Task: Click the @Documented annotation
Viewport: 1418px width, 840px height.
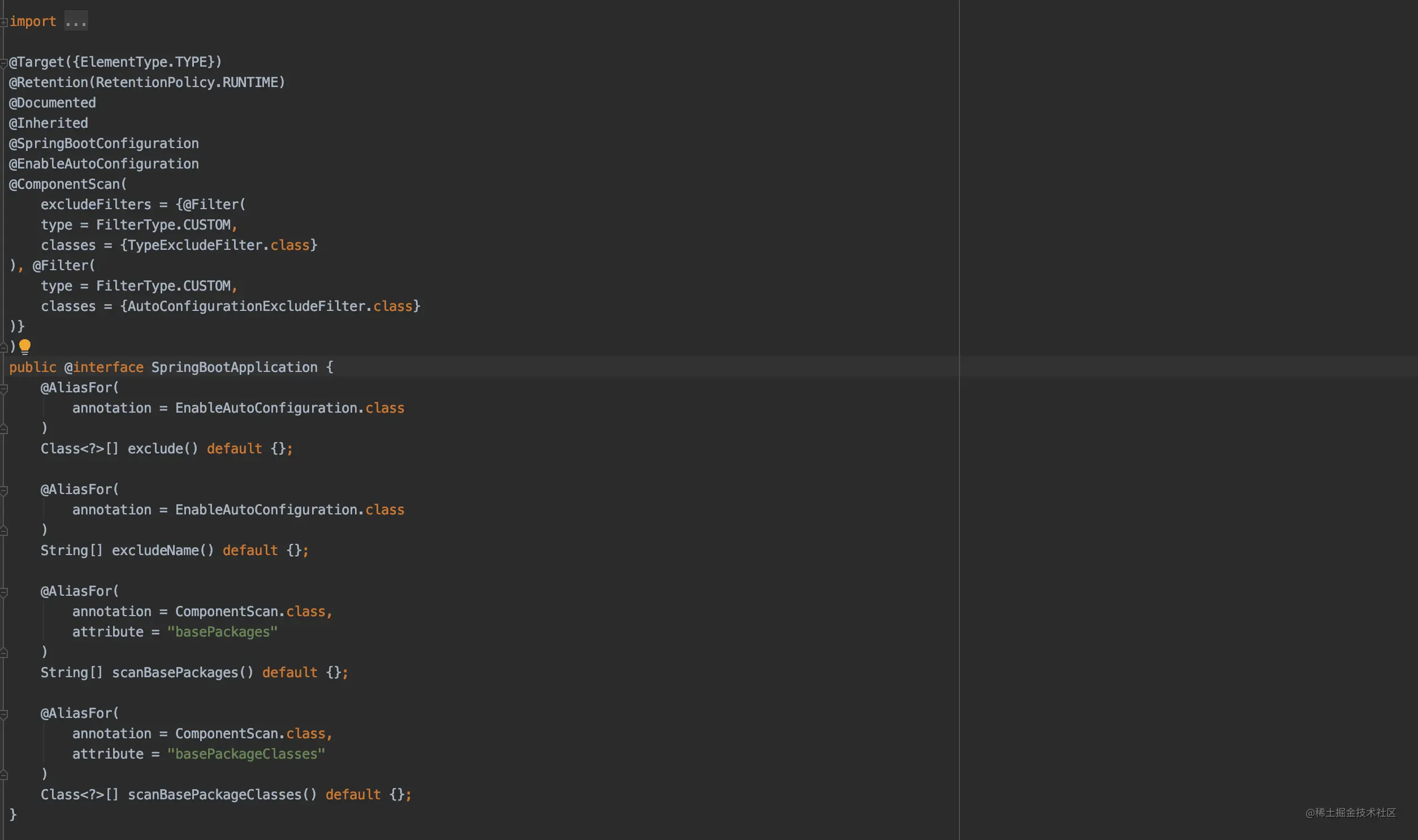Action: click(53, 102)
